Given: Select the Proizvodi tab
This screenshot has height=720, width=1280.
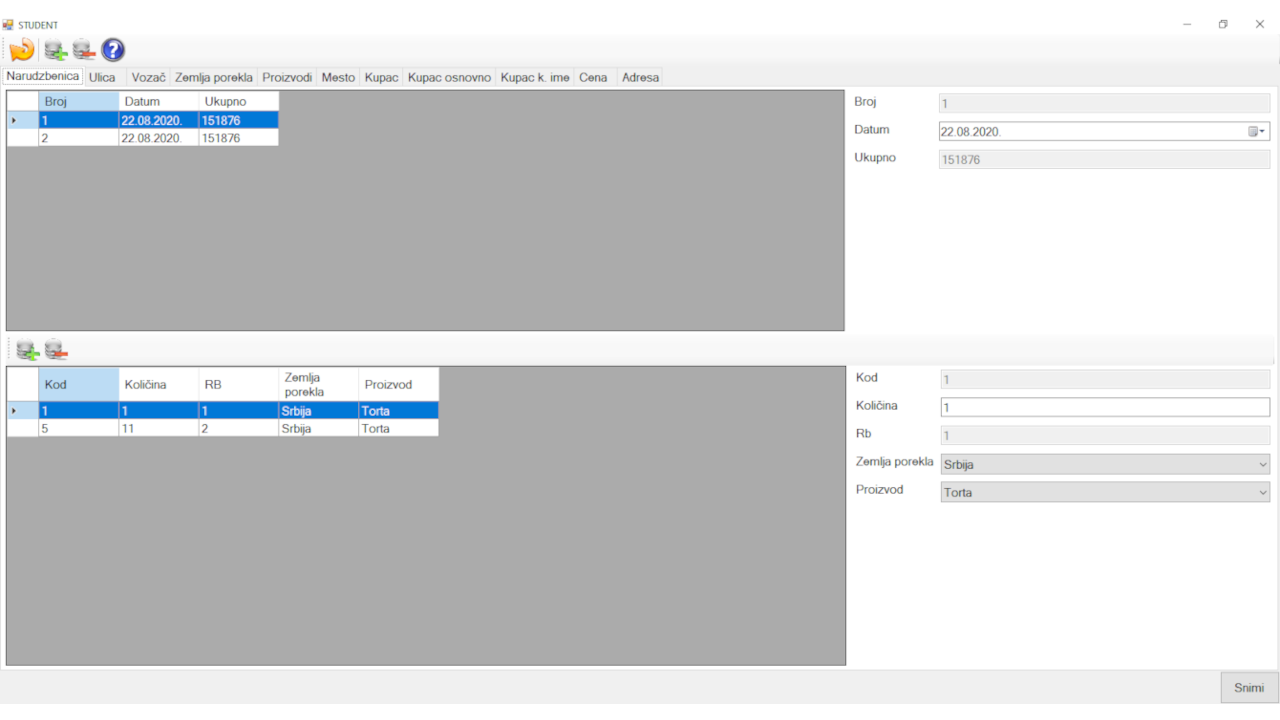Looking at the screenshot, I should [288, 77].
